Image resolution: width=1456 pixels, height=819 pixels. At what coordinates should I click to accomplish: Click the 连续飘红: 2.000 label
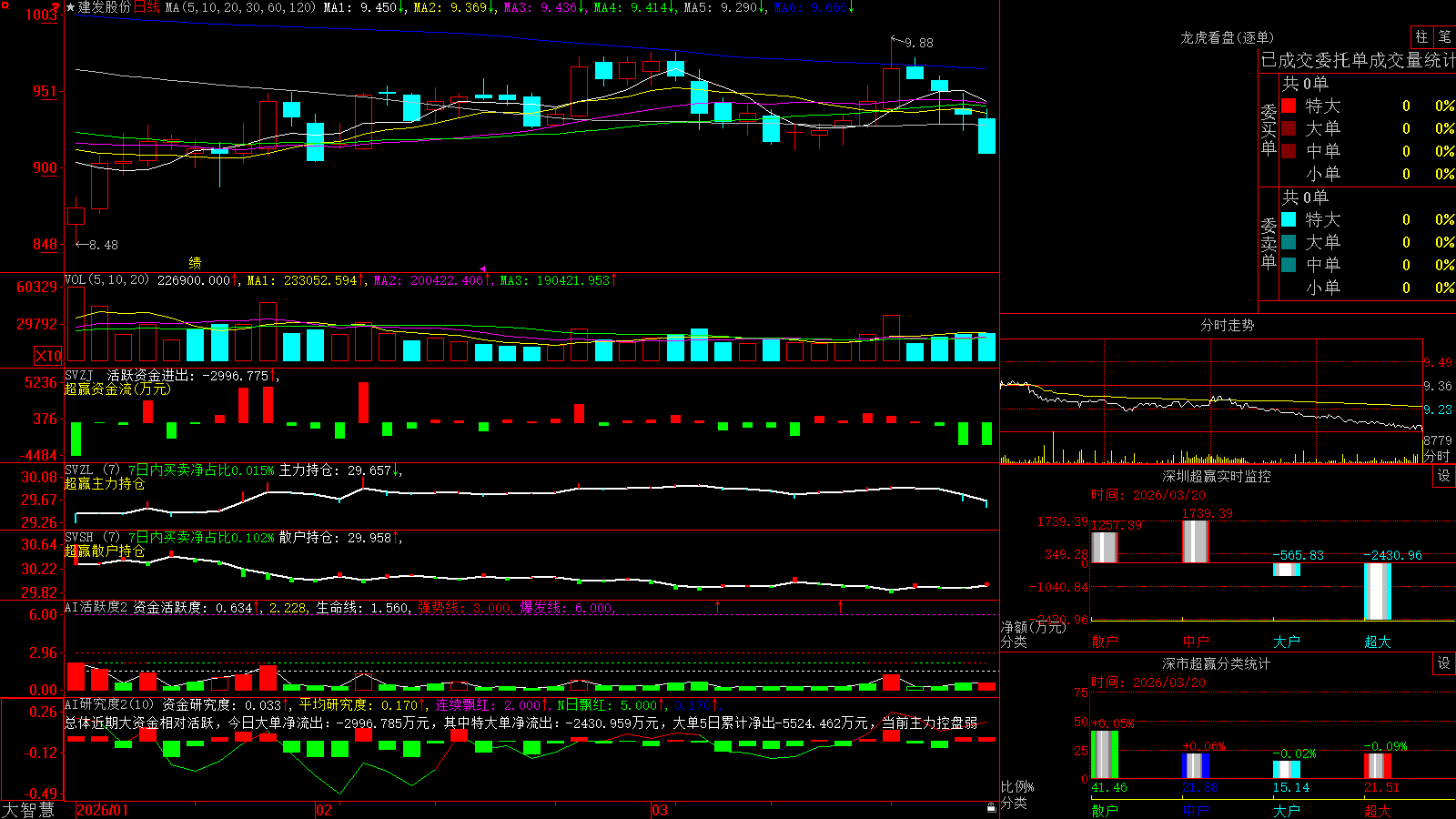click(x=491, y=704)
